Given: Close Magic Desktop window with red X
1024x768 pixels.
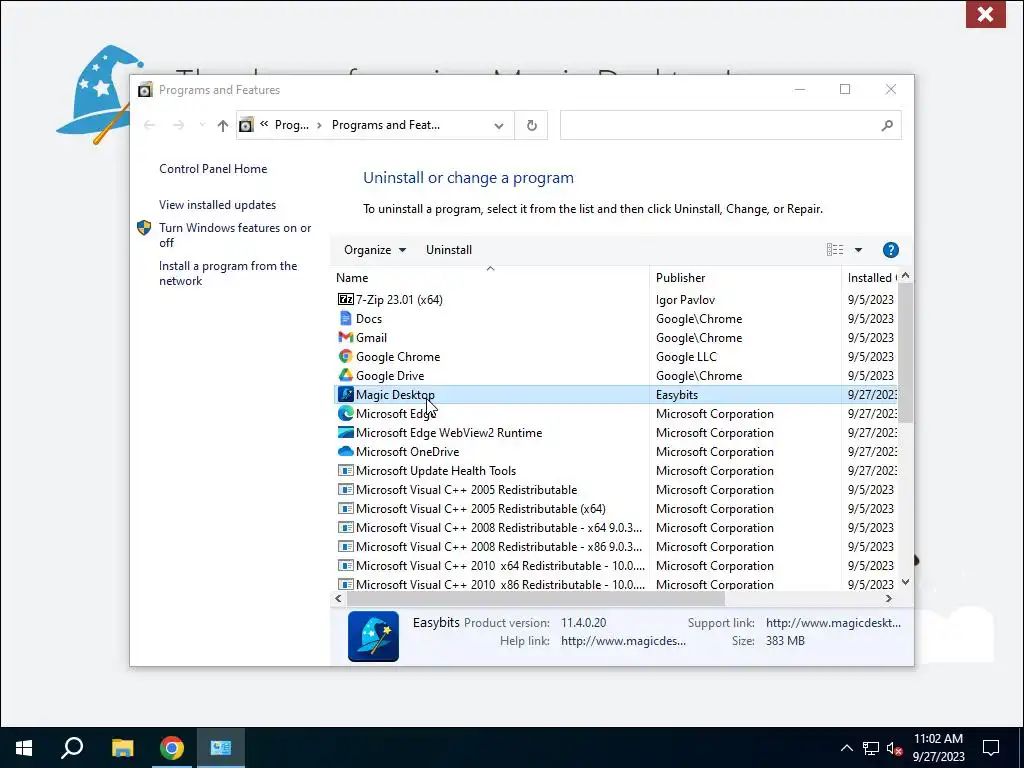Looking at the screenshot, I should click(x=985, y=14).
